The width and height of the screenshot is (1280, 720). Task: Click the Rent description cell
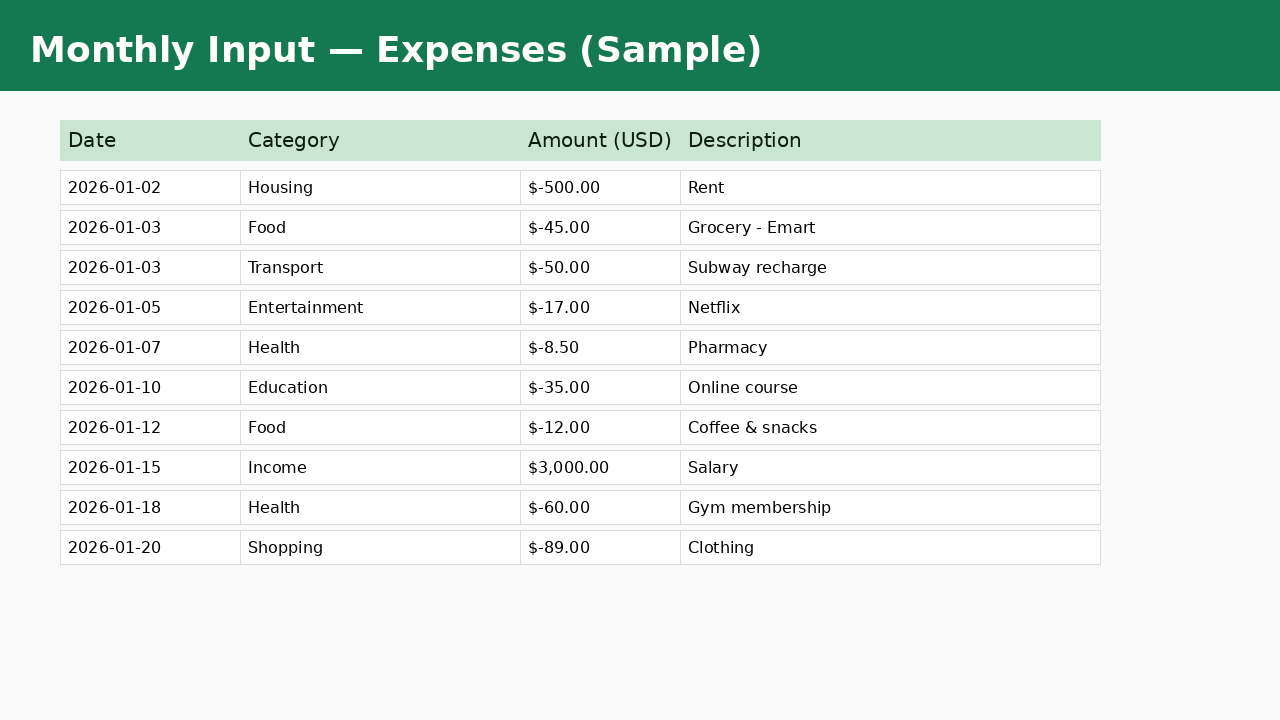(x=706, y=188)
